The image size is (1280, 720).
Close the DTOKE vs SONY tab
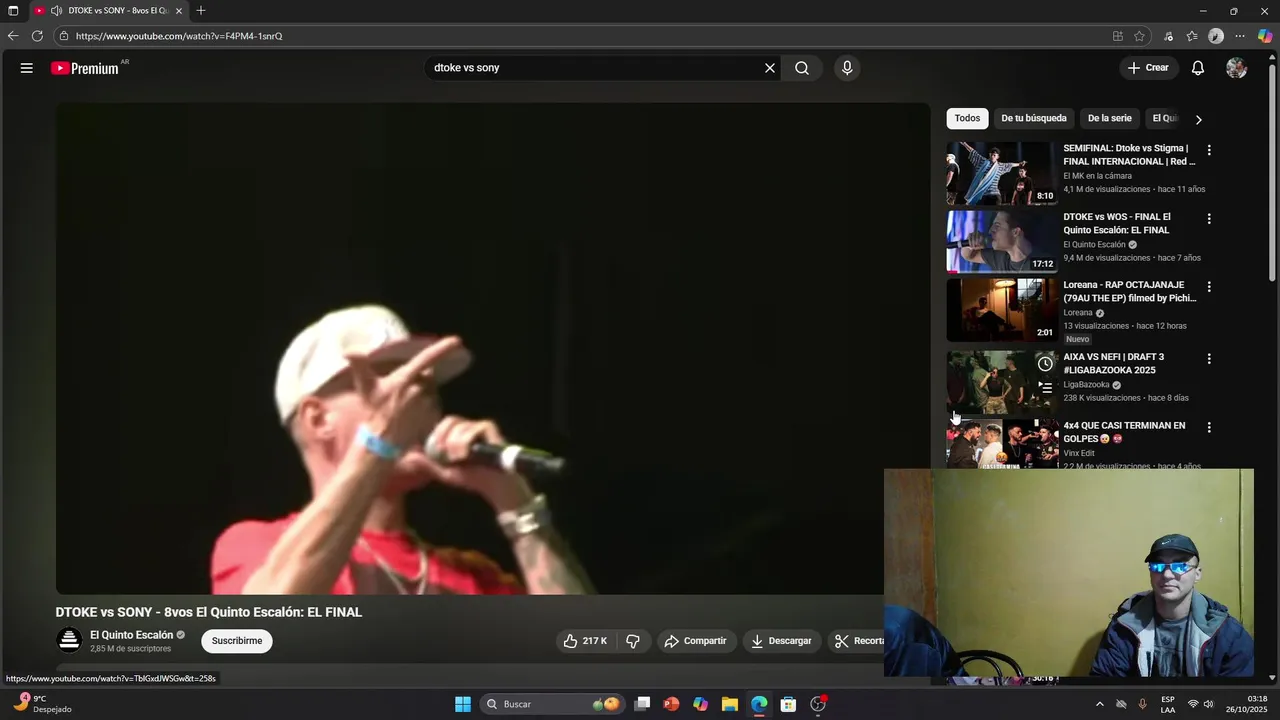pos(179,11)
